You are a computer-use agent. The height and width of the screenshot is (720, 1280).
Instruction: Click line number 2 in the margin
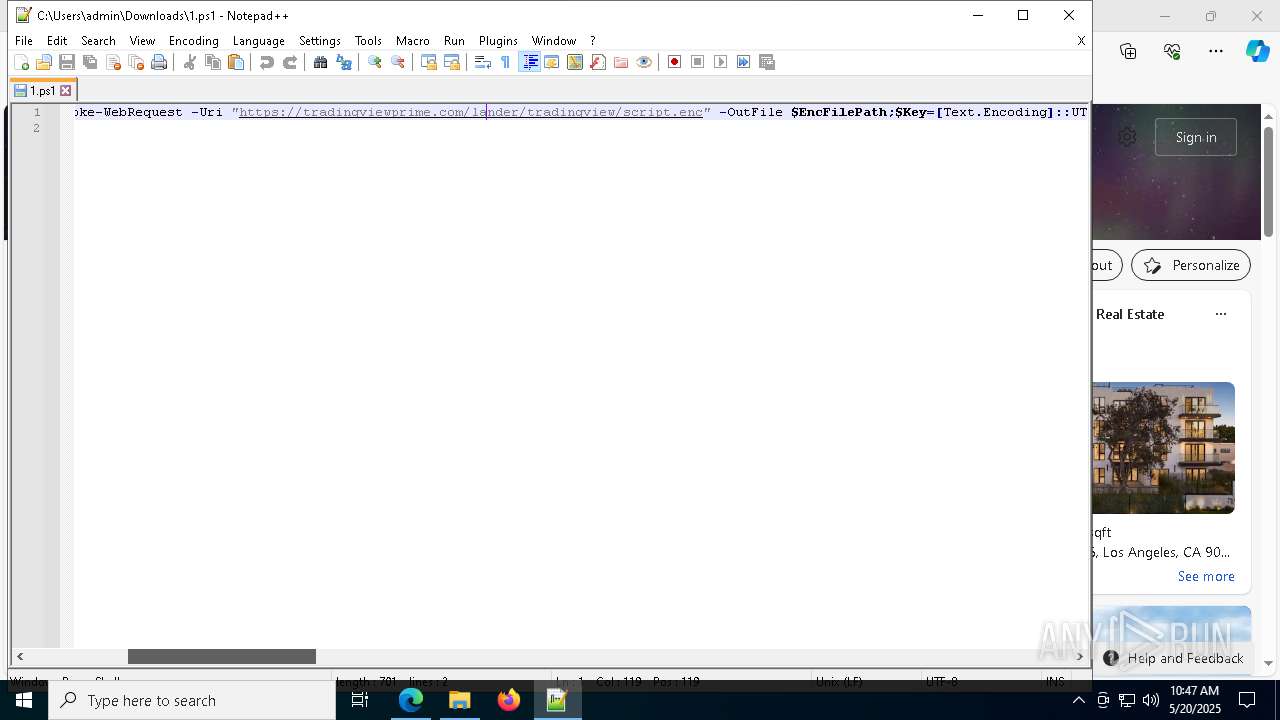tap(37, 128)
